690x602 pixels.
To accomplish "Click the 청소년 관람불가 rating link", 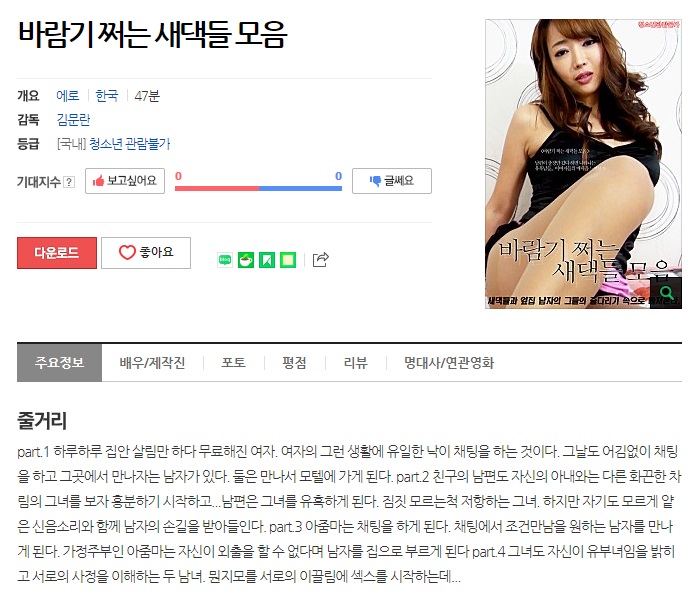I will pos(129,144).
